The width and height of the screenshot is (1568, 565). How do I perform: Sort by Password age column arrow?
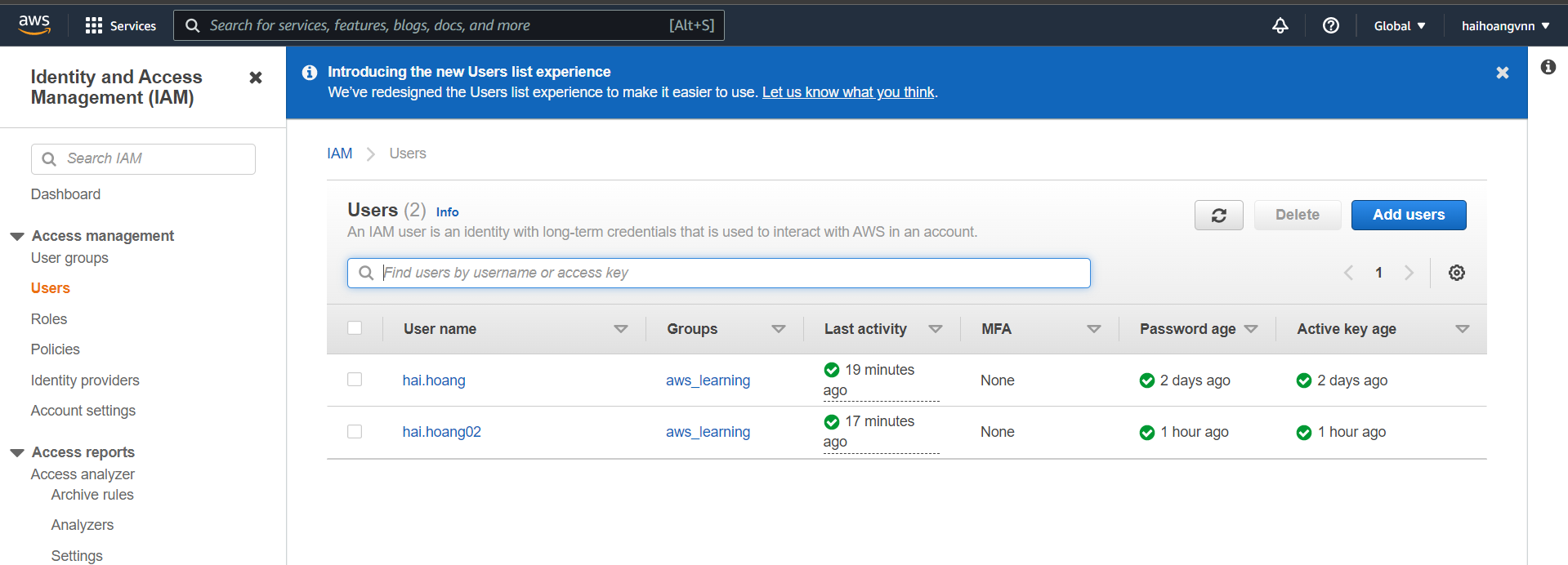coord(1251,329)
